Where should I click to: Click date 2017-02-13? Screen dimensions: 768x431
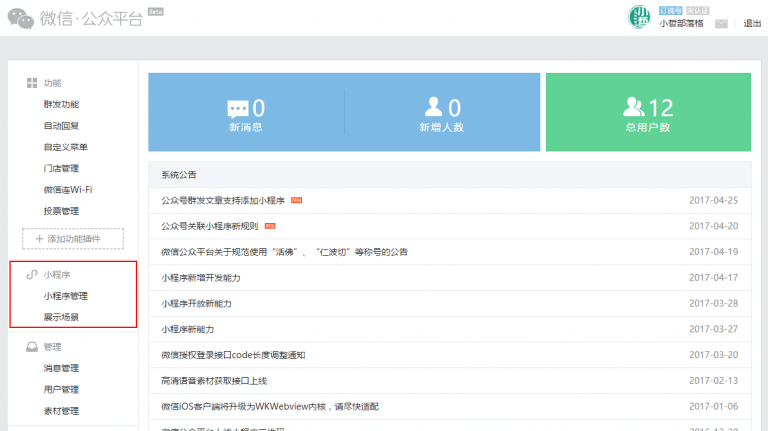coord(713,381)
